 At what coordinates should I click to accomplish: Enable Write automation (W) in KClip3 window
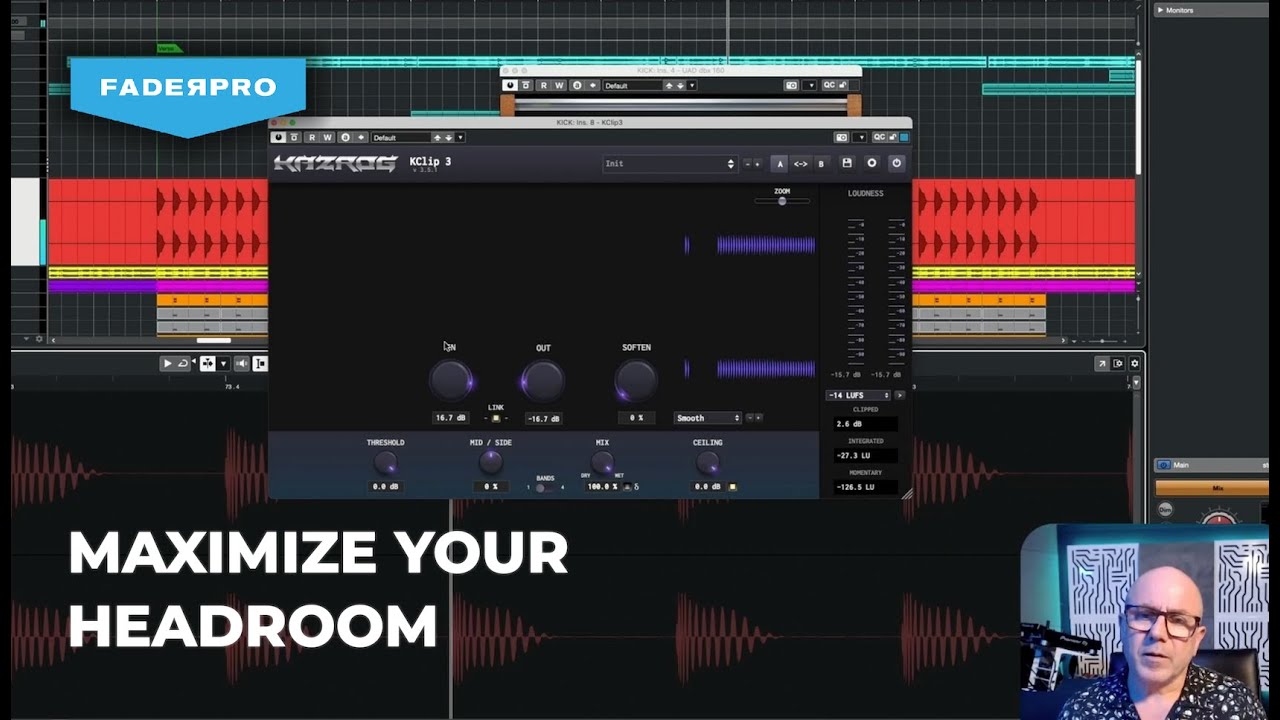[327, 137]
